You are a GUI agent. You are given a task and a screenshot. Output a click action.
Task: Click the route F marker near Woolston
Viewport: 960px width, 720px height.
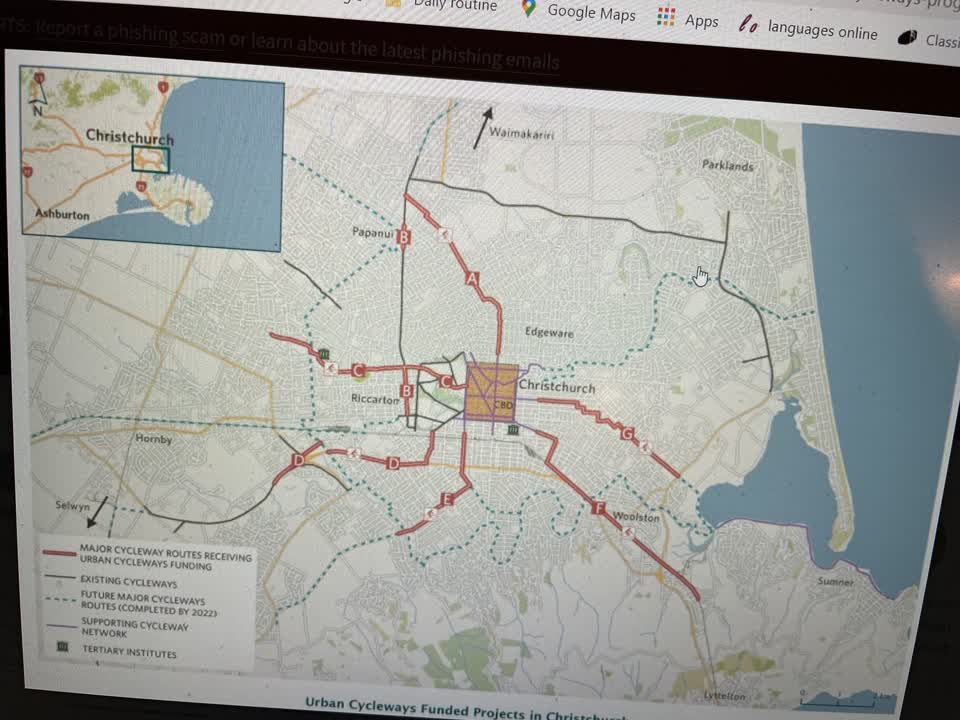coord(599,508)
